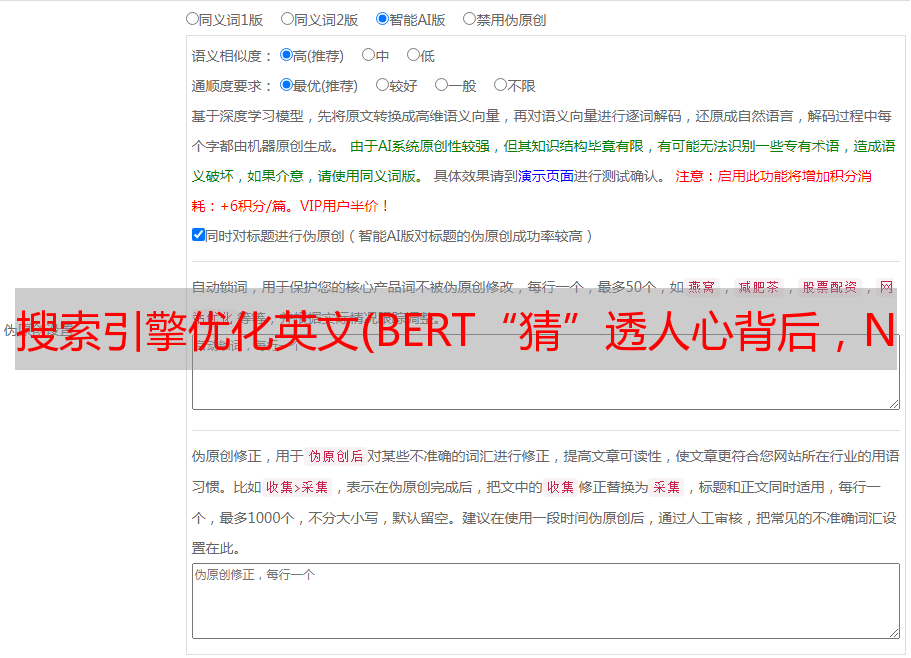The width and height of the screenshot is (911, 658).
Task: Set 通顺度要求 to 最优(推荐)
Action: click(286, 85)
